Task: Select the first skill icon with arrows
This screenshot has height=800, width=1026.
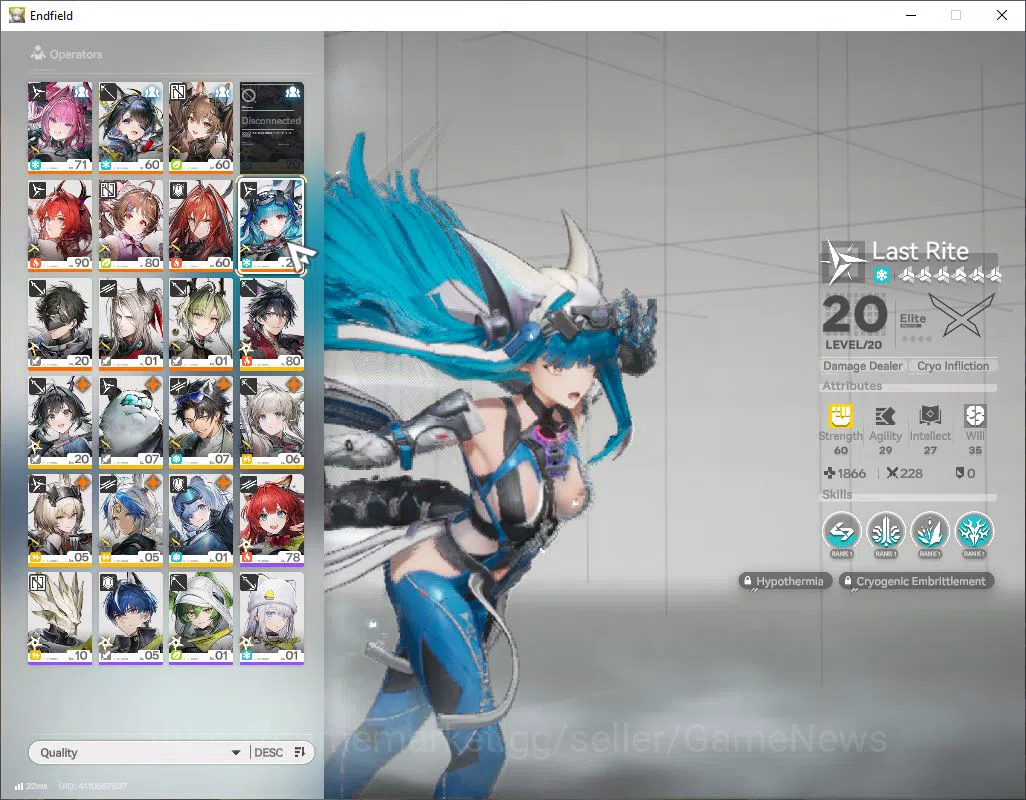Action: (x=841, y=531)
